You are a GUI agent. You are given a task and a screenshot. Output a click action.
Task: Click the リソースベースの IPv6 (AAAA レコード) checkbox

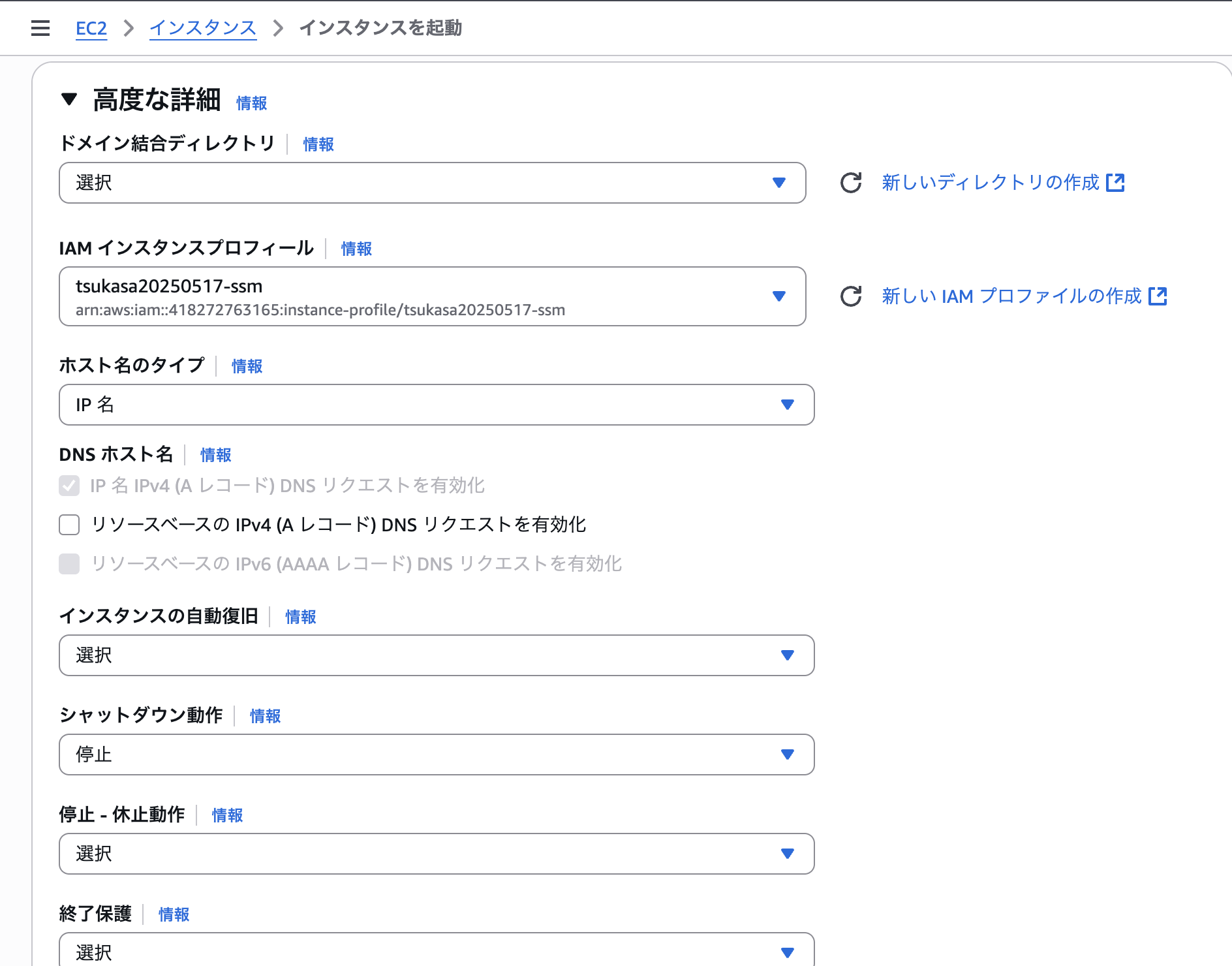click(69, 564)
